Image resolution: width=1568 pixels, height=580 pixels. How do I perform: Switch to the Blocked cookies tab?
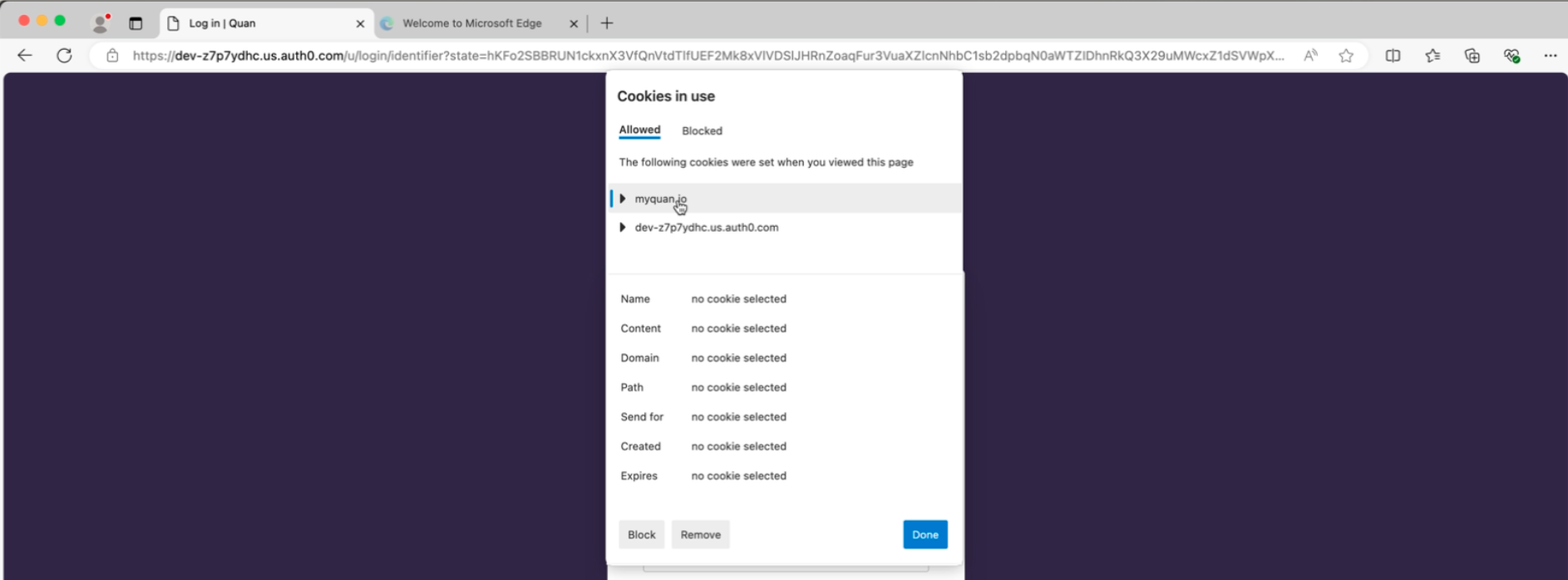702,130
